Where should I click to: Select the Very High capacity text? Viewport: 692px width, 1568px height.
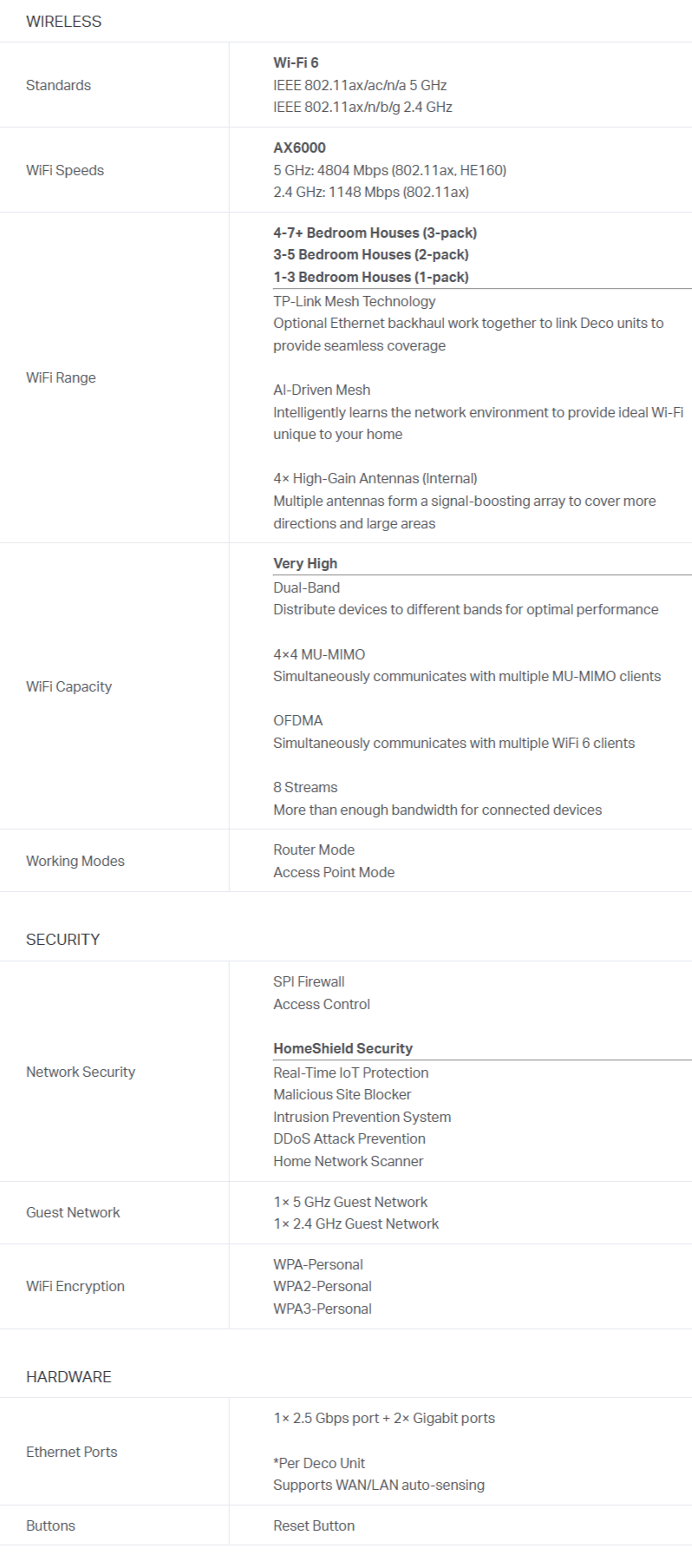305,563
